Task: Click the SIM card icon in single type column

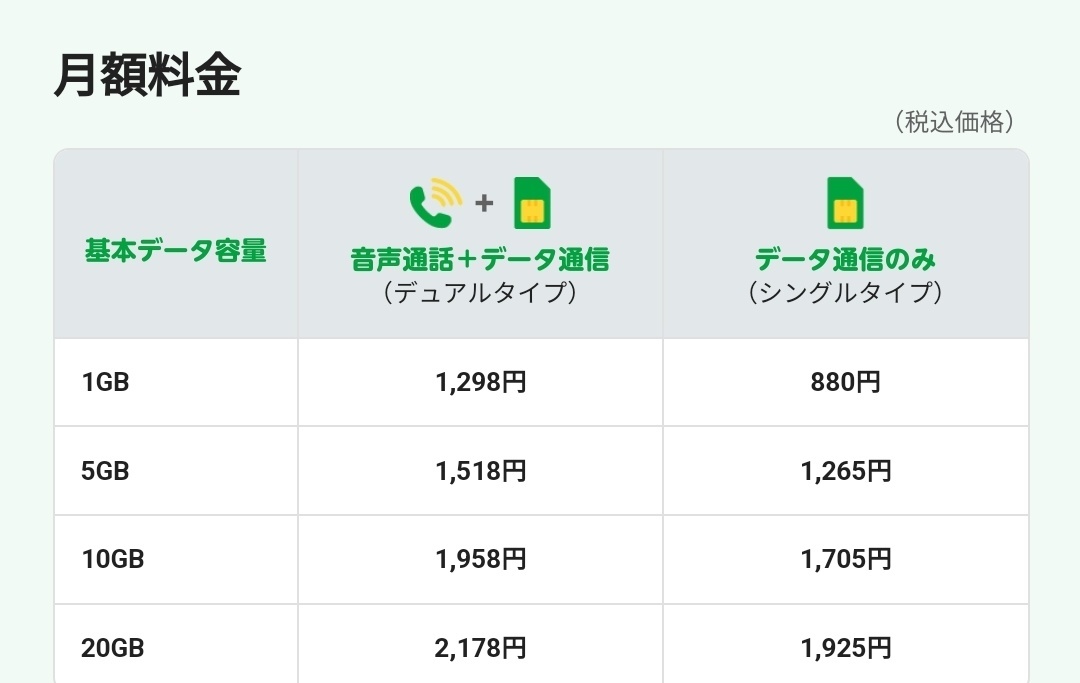Action: coord(845,203)
